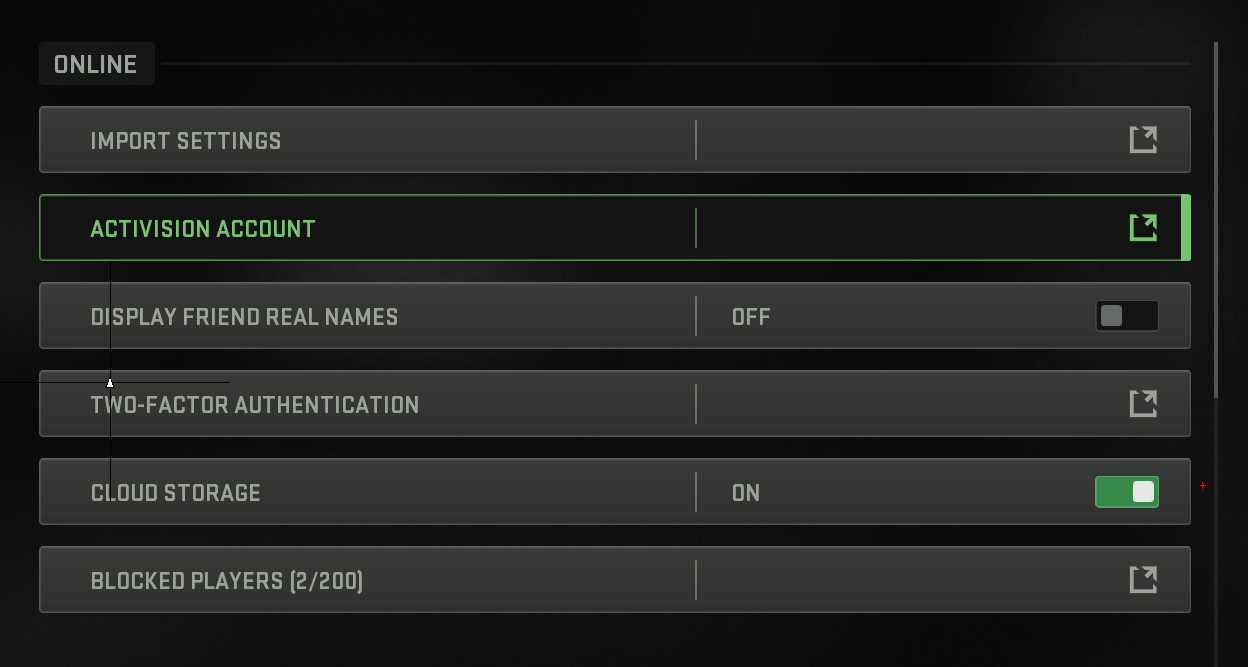Click the green highlight bar on Activision Account
This screenshot has width=1248, height=667.
1186,228
